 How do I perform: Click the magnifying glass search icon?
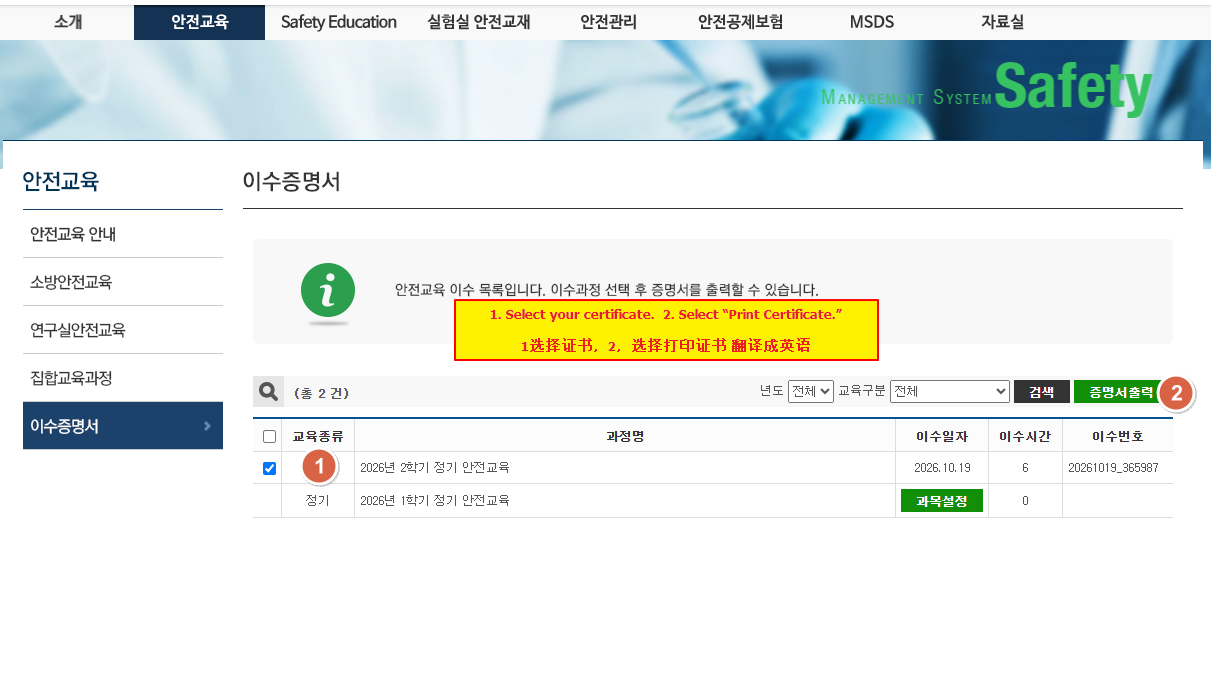pyautogui.click(x=268, y=392)
